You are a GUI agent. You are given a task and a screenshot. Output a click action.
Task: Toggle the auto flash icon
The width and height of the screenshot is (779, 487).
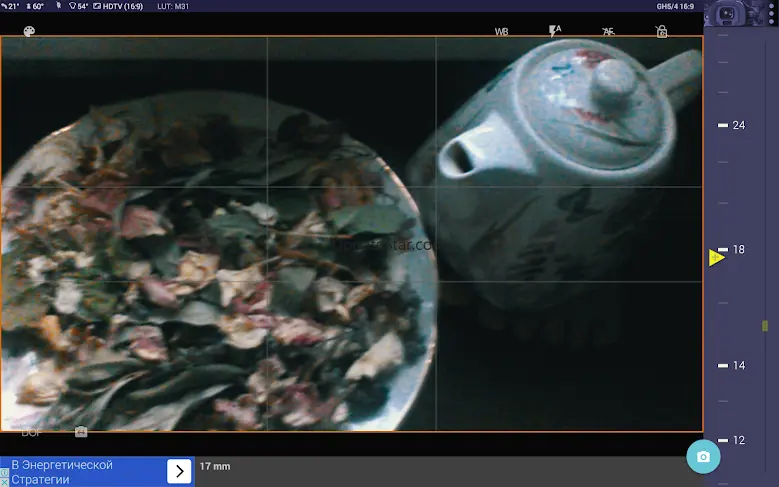555,31
